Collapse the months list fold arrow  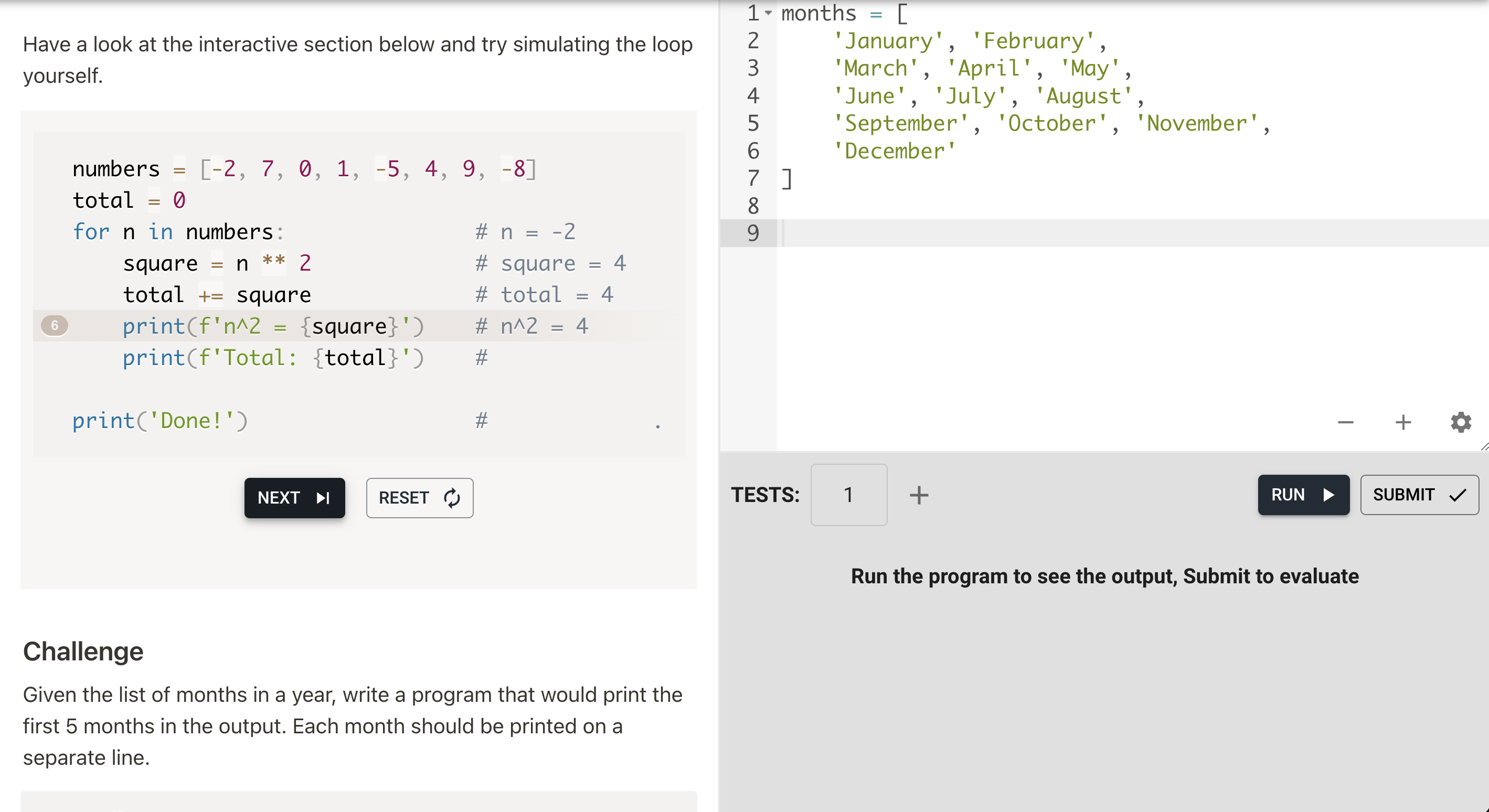click(x=768, y=13)
